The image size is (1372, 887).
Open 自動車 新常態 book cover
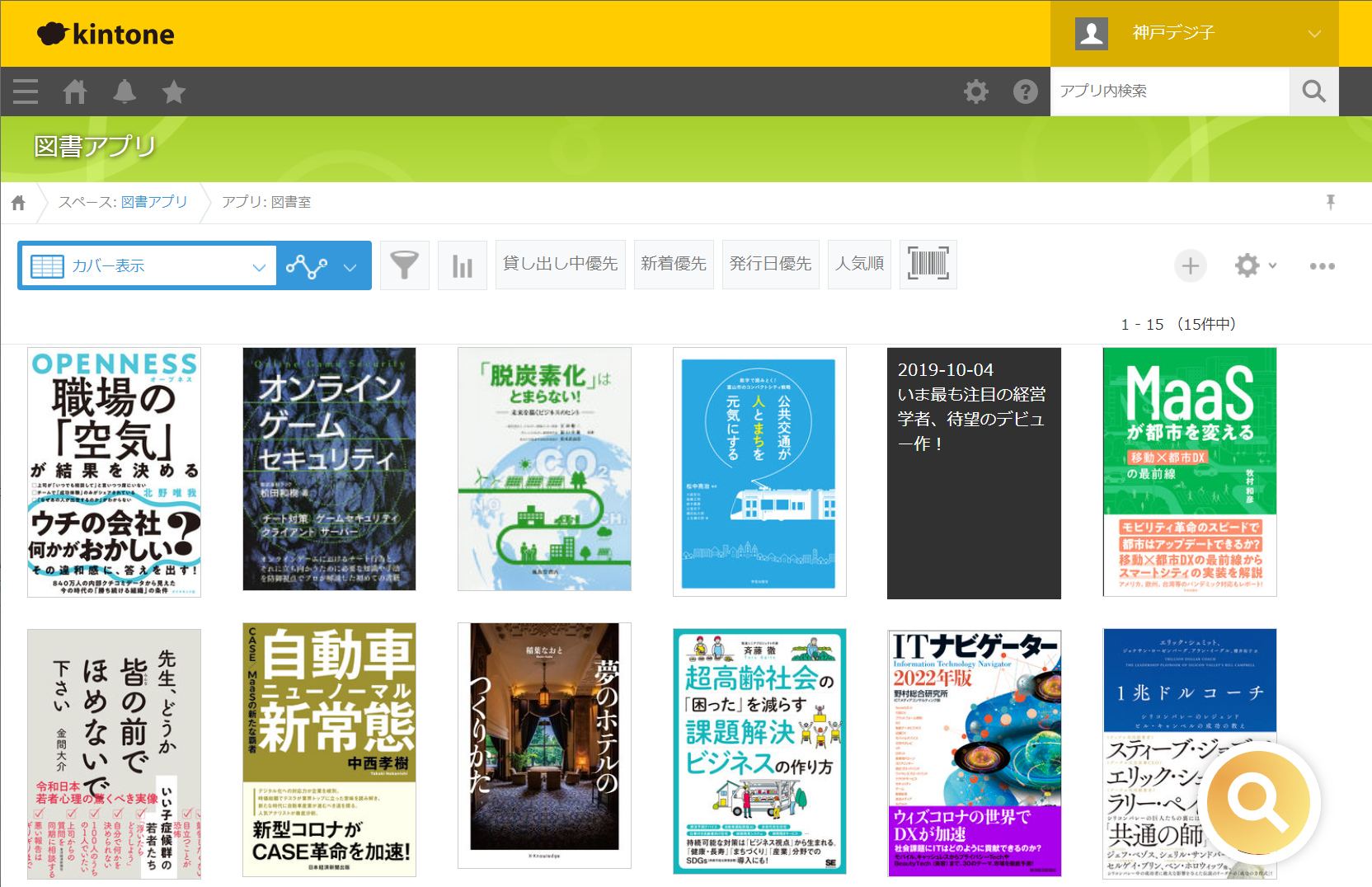pyautogui.click(x=329, y=749)
